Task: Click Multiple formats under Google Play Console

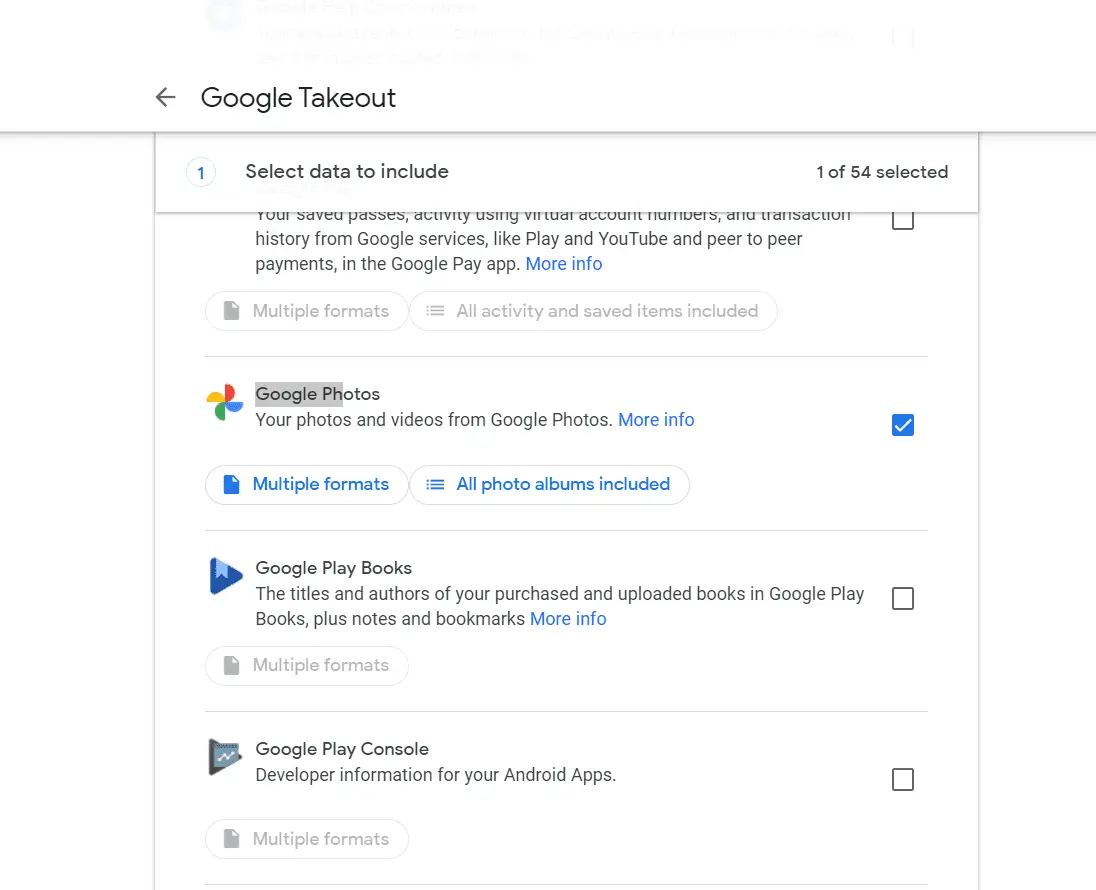Action: [x=307, y=839]
